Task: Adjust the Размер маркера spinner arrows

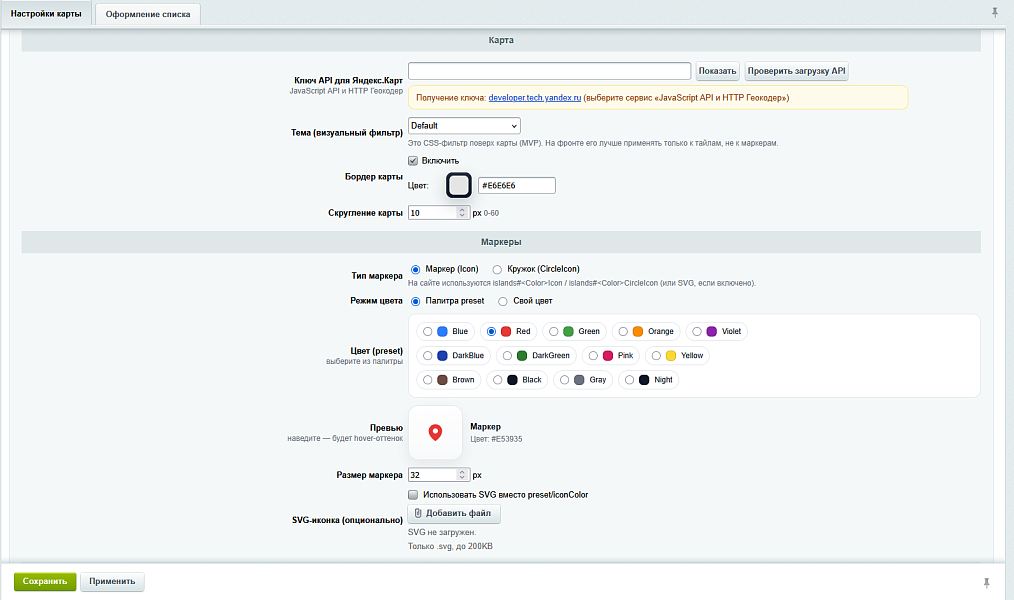Action: [x=462, y=475]
